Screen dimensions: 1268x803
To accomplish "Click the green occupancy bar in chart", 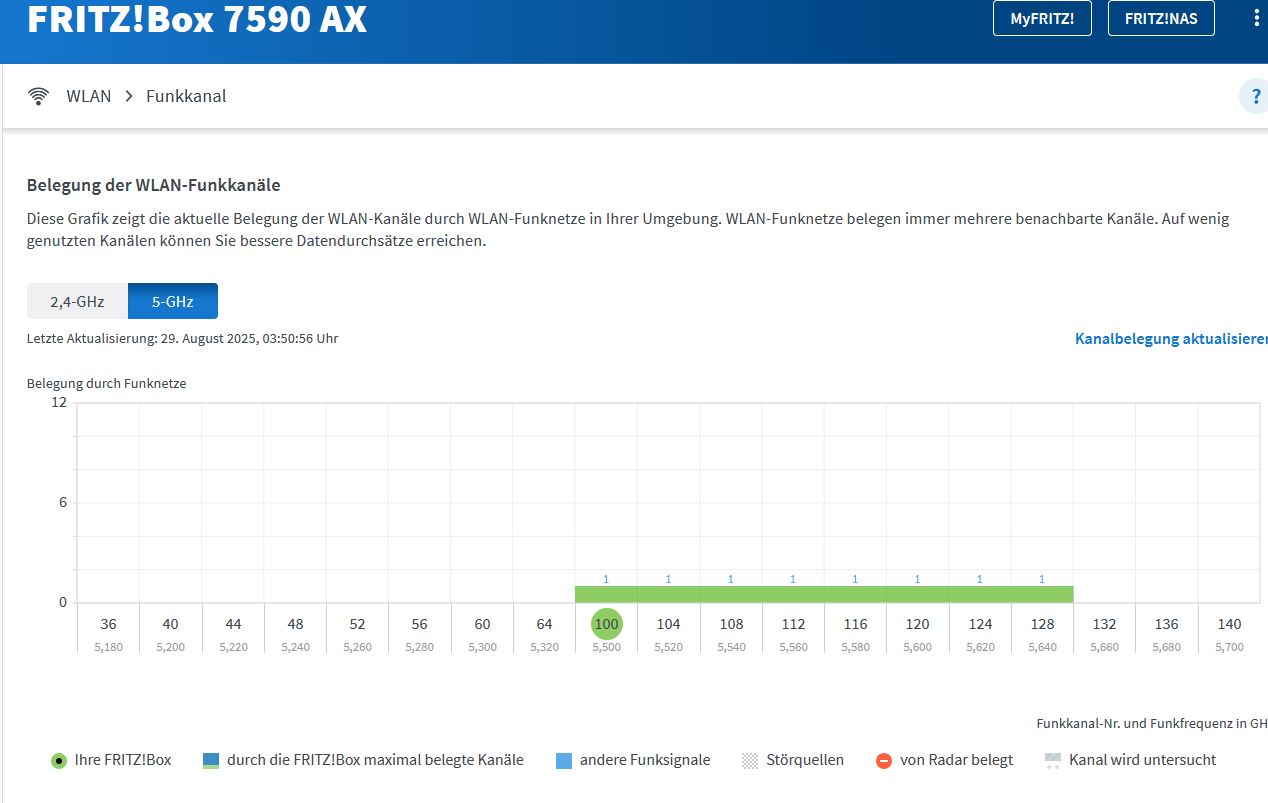I will point(824,594).
